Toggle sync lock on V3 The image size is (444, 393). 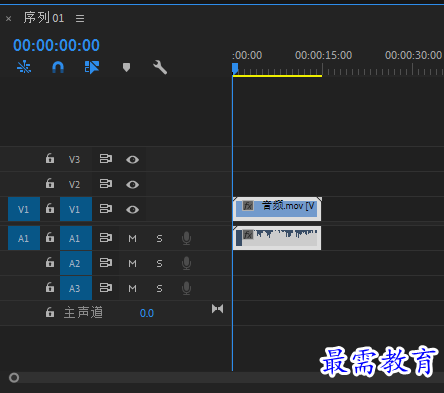point(106,159)
